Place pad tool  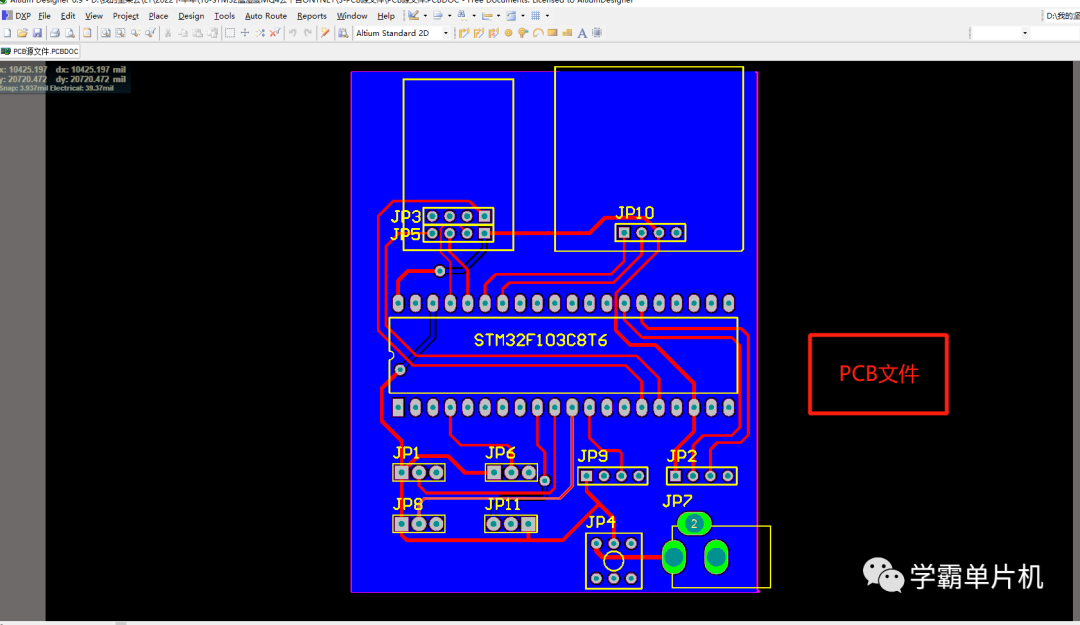click(x=508, y=32)
